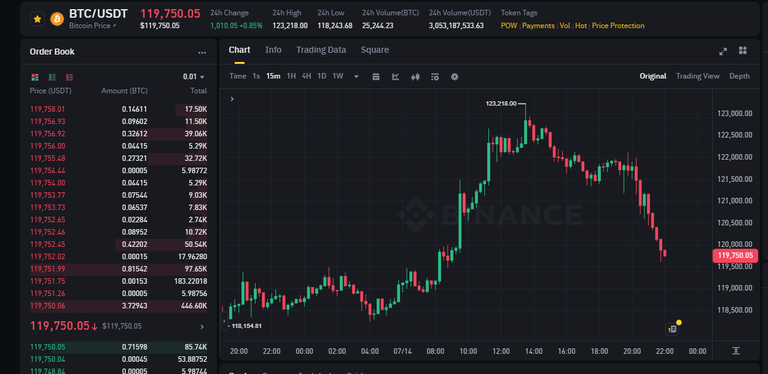Select the 1D chart interval
Viewport: 768px width, 374px height.
(x=322, y=76)
